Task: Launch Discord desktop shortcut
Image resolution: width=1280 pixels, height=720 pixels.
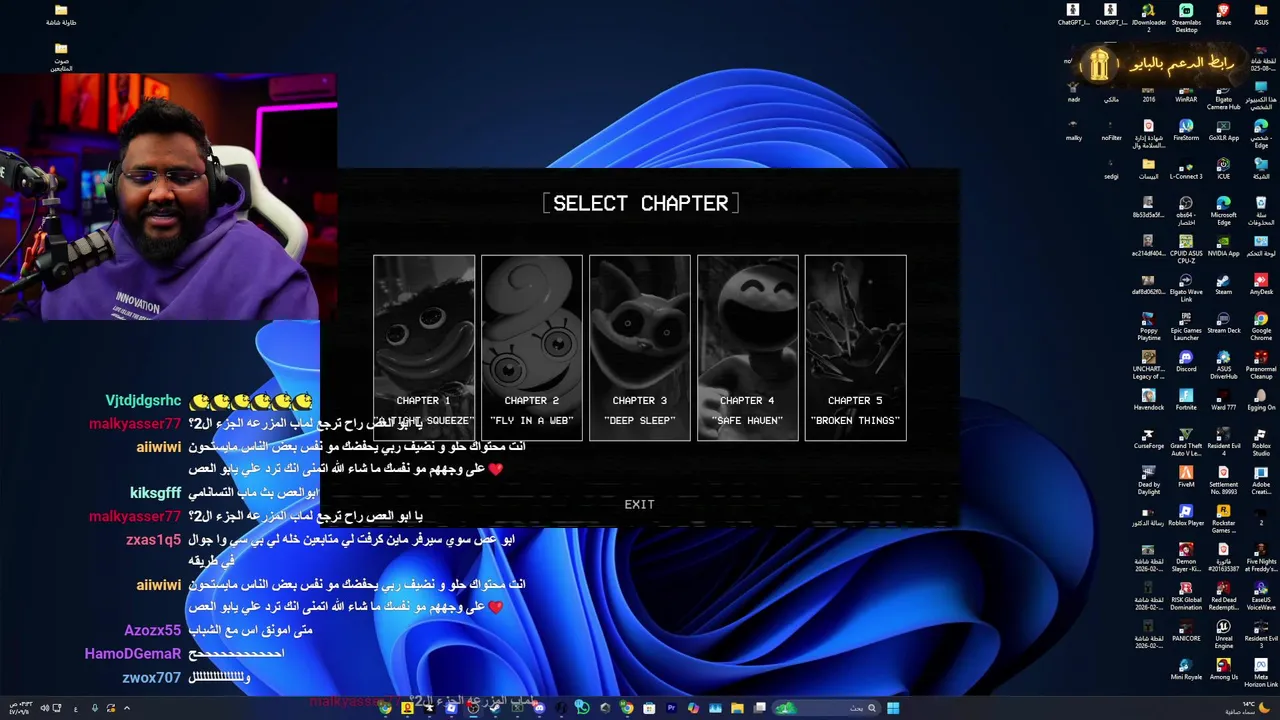Action: click(x=1186, y=360)
